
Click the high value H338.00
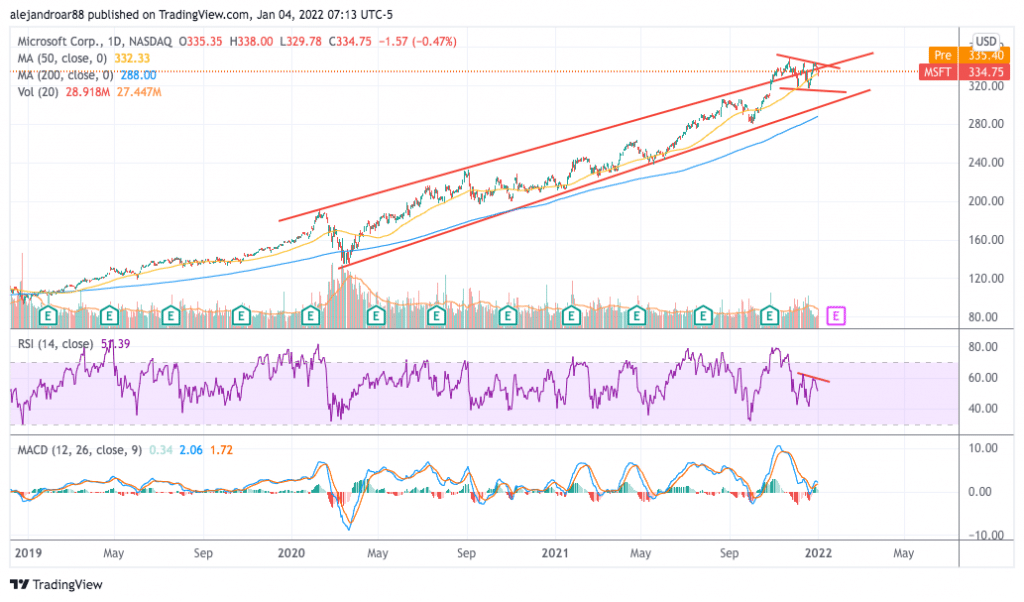click(251, 41)
